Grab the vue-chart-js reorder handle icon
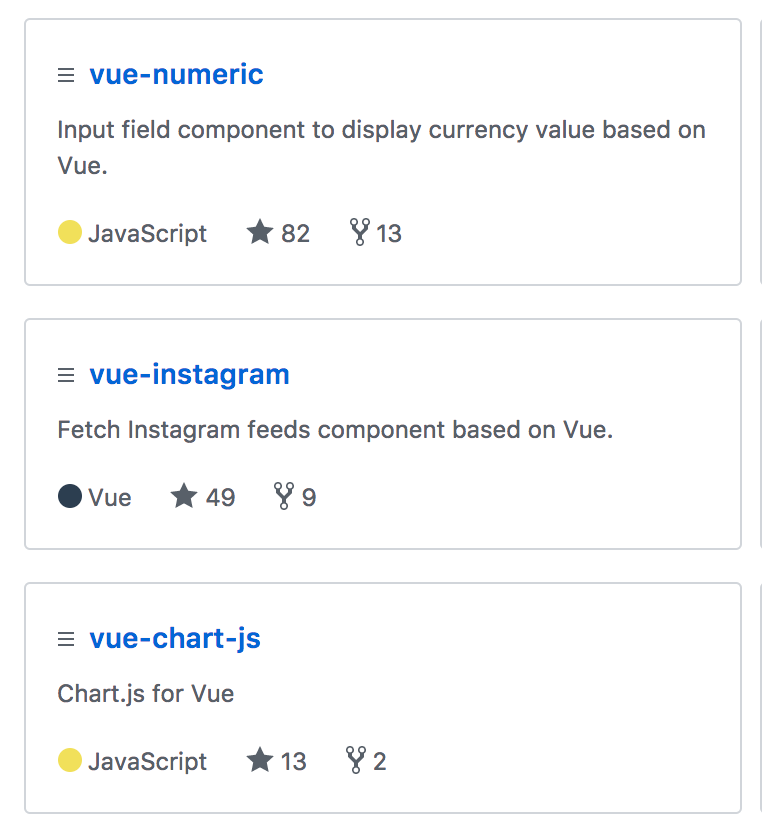The width and height of the screenshot is (762, 830). [x=66, y=639]
